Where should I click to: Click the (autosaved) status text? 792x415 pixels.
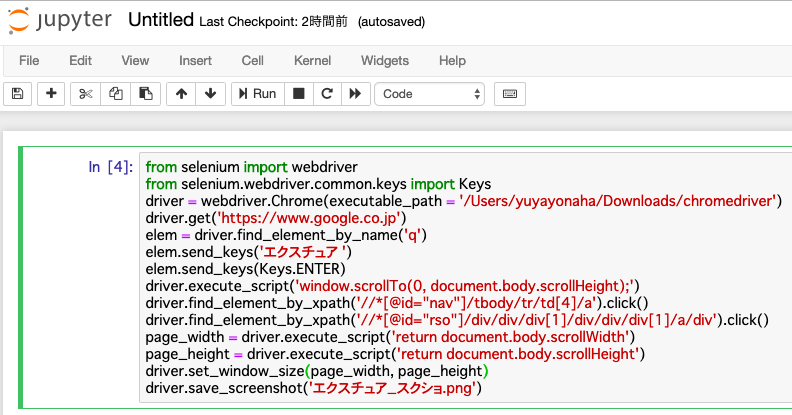[x=391, y=22]
